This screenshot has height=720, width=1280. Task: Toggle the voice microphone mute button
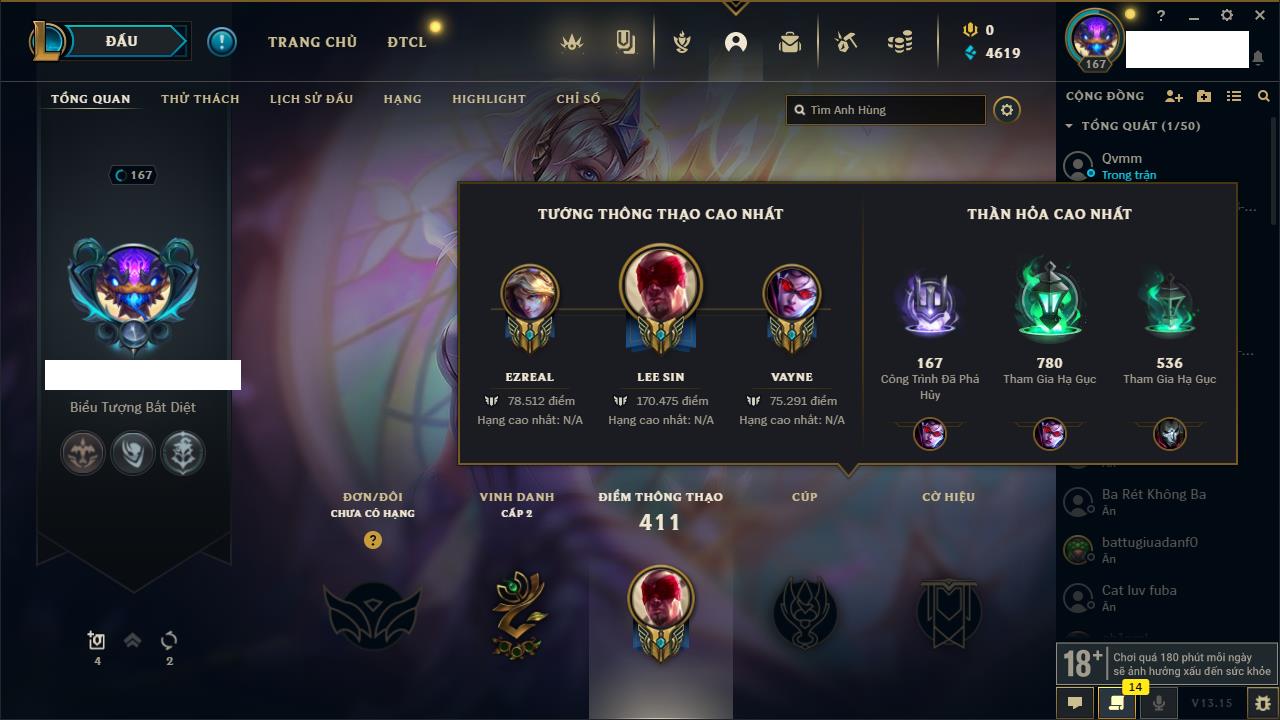point(1159,703)
